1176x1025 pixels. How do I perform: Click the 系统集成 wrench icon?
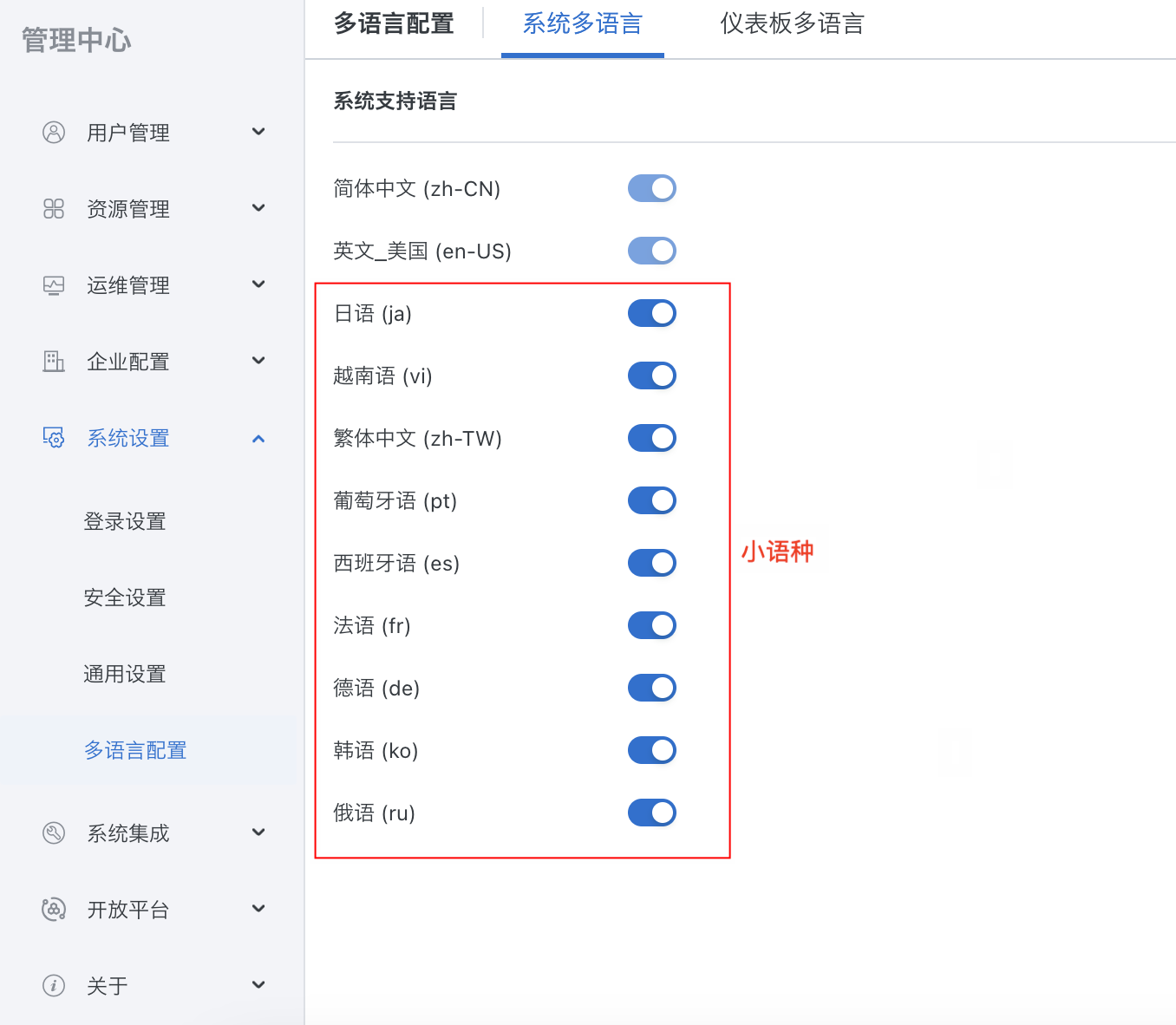click(x=54, y=833)
